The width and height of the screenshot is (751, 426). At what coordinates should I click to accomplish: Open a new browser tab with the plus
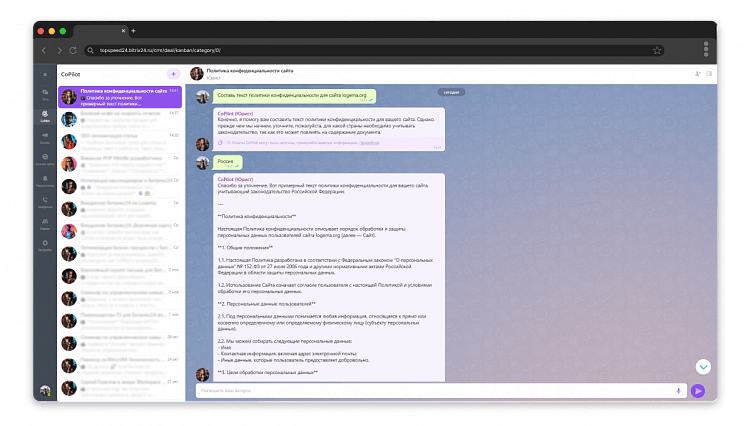[x=134, y=31]
